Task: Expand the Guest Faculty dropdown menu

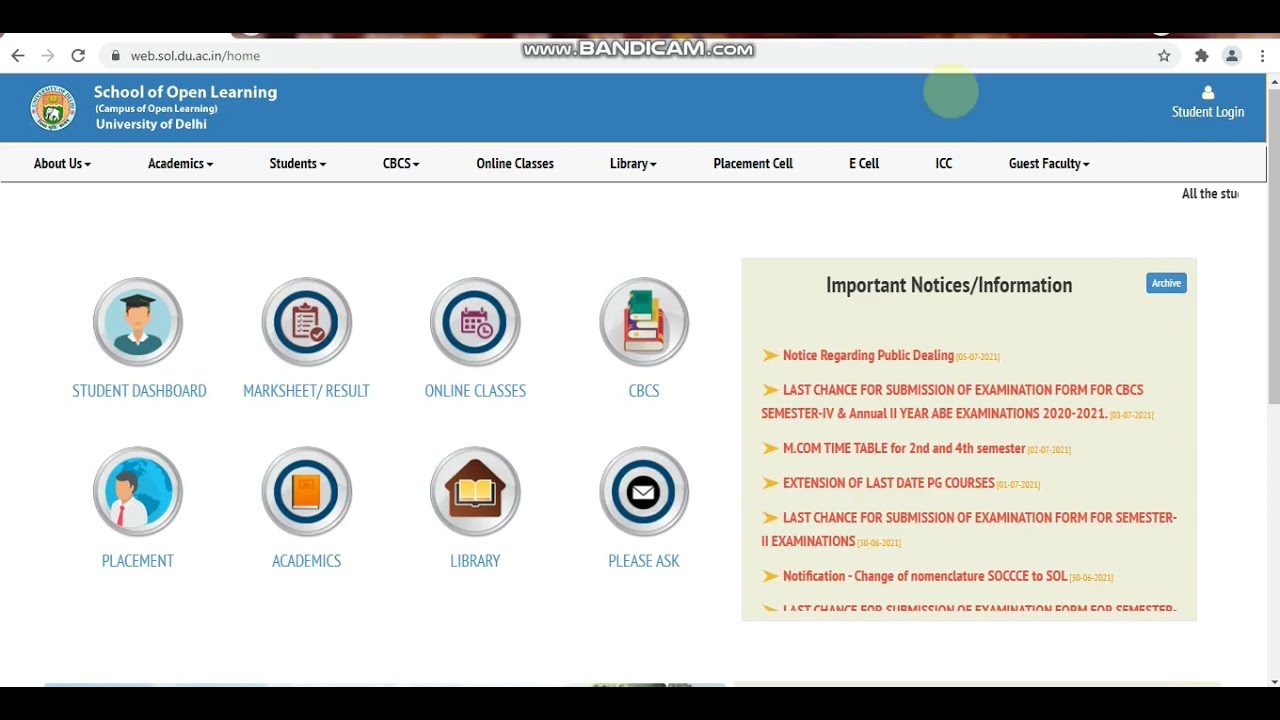Action: 1049,163
